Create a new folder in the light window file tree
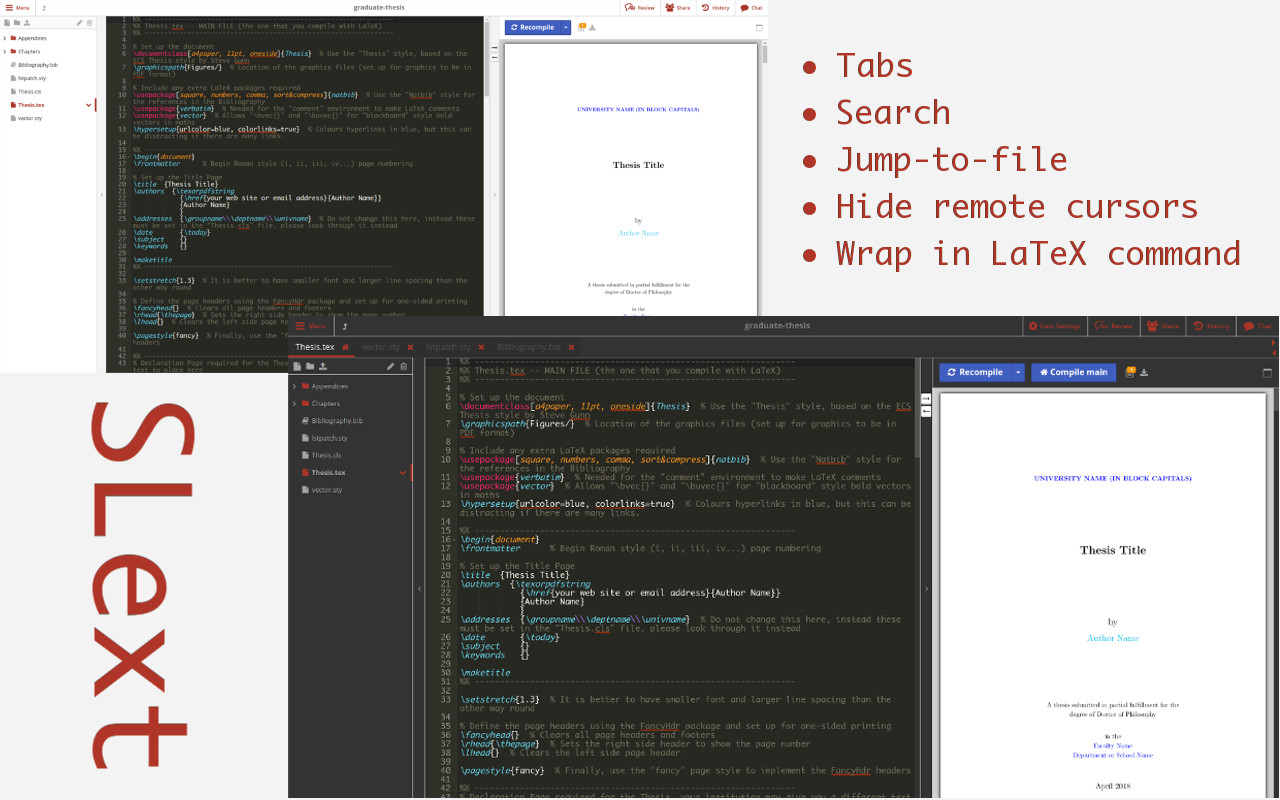Viewport: 1280px width, 800px height. (16, 22)
